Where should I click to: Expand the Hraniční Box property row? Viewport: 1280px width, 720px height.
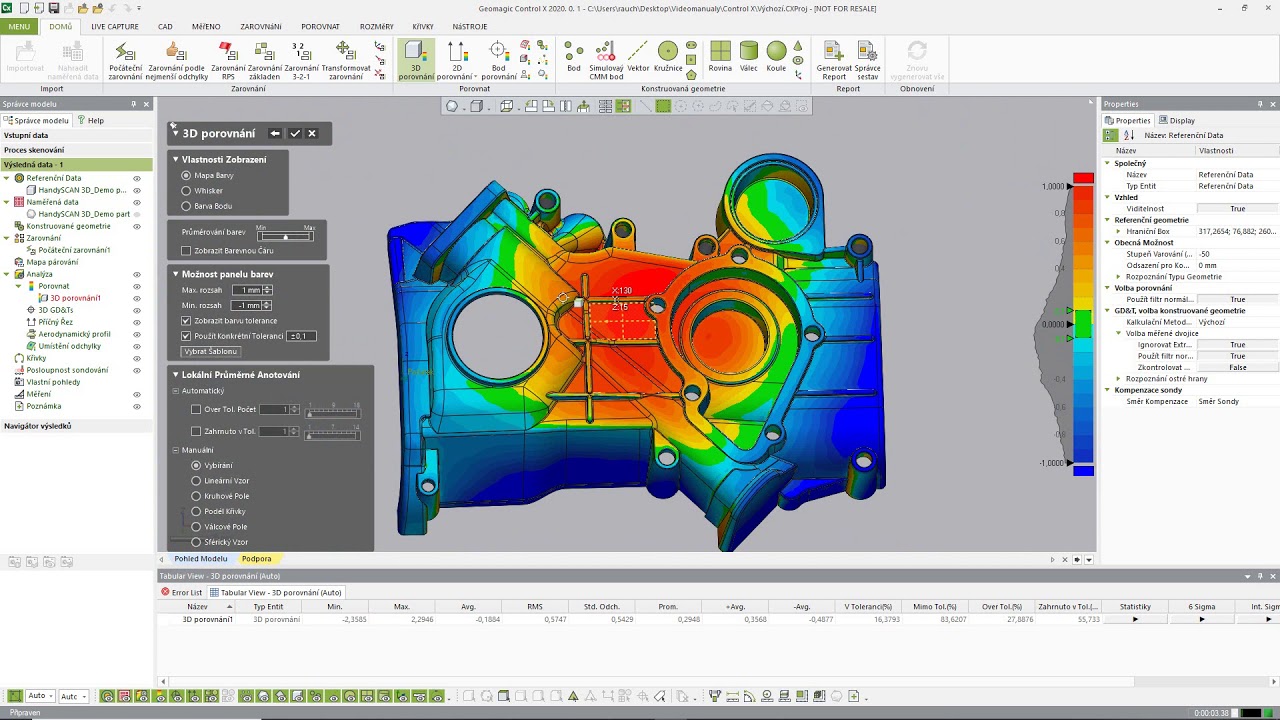1119,231
